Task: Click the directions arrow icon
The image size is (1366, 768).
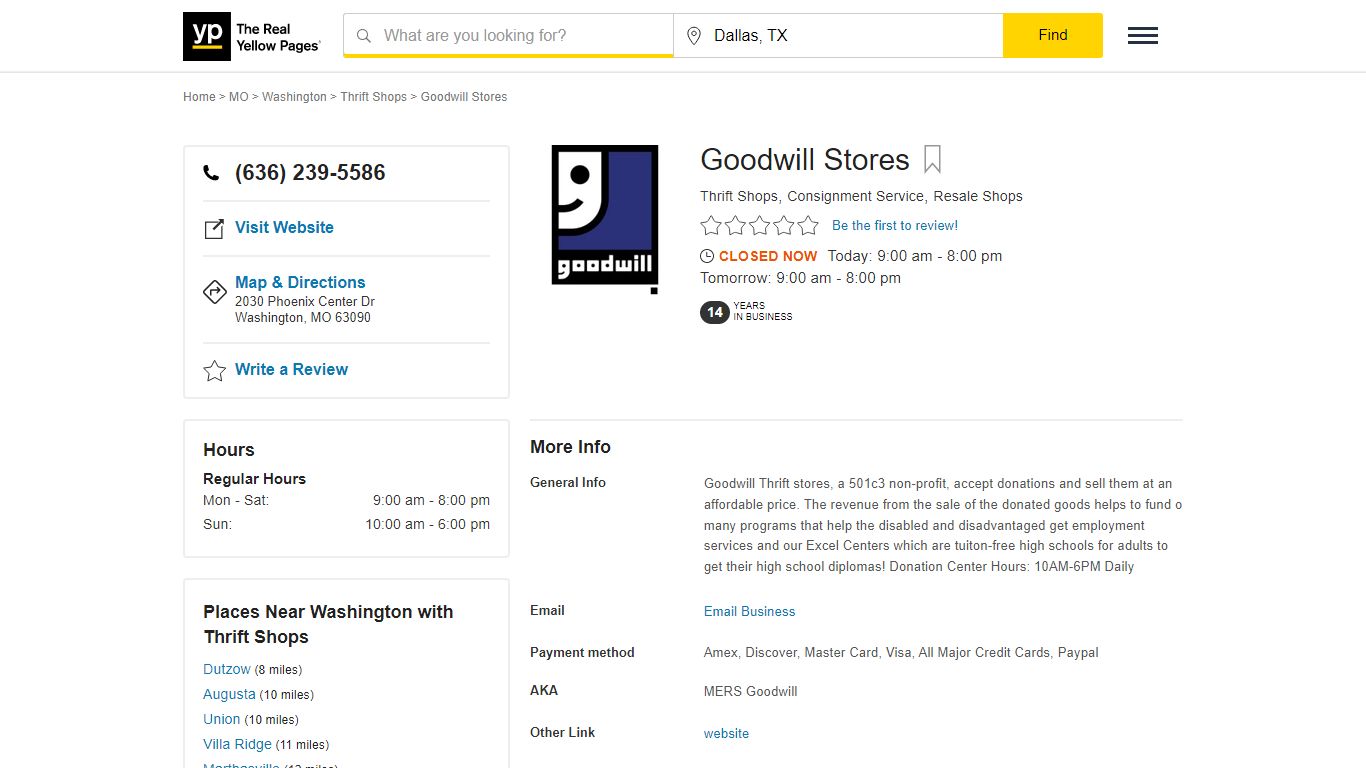Action: tap(214, 291)
